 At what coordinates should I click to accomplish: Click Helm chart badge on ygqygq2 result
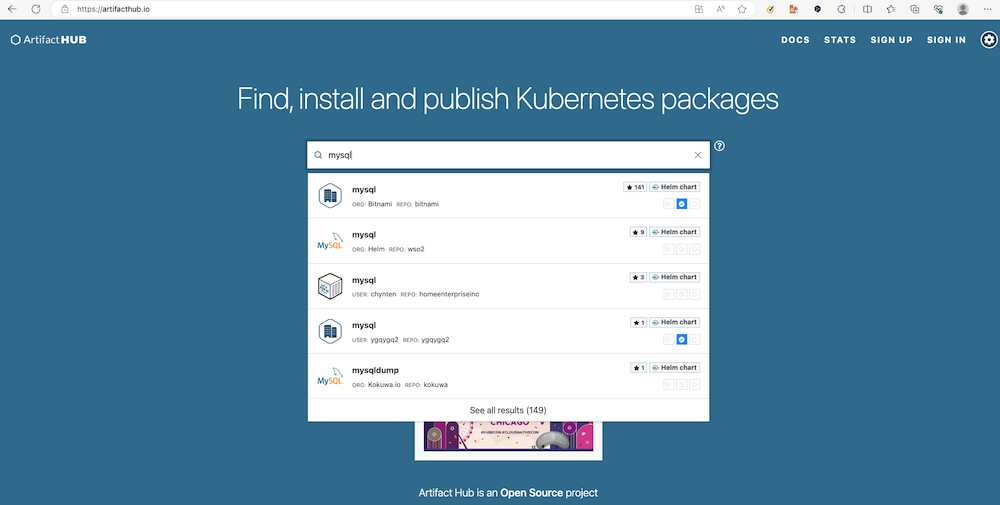click(674, 323)
